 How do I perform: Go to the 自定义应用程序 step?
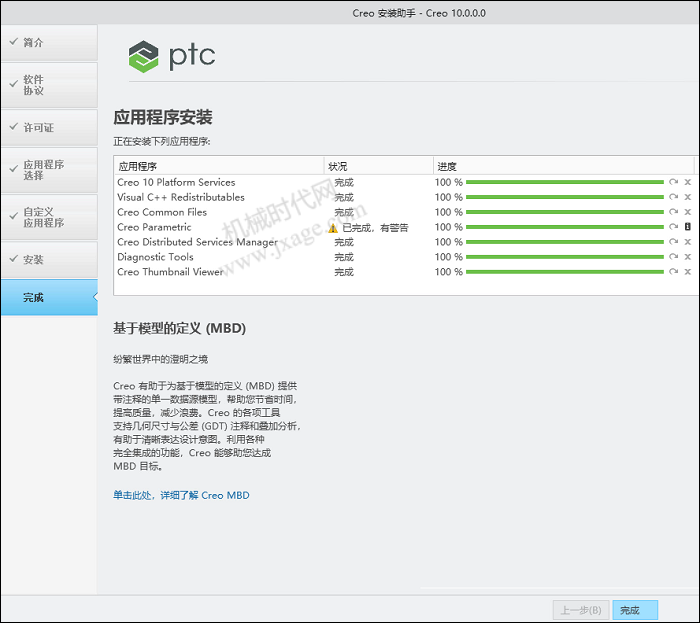pyautogui.click(x=49, y=217)
